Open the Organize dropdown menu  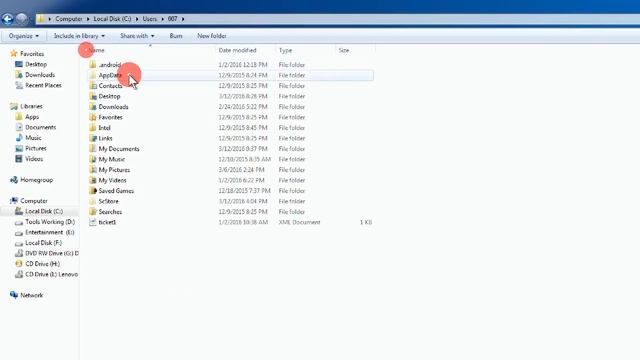tap(24, 36)
